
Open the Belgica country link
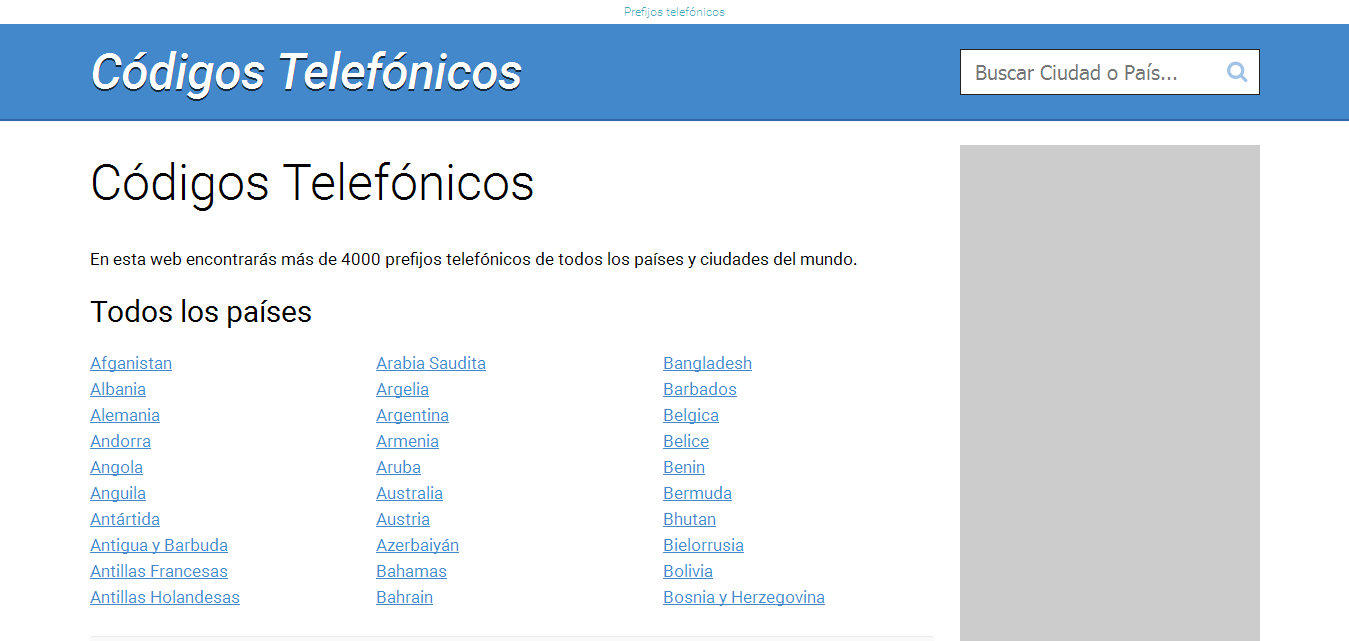click(691, 415)
